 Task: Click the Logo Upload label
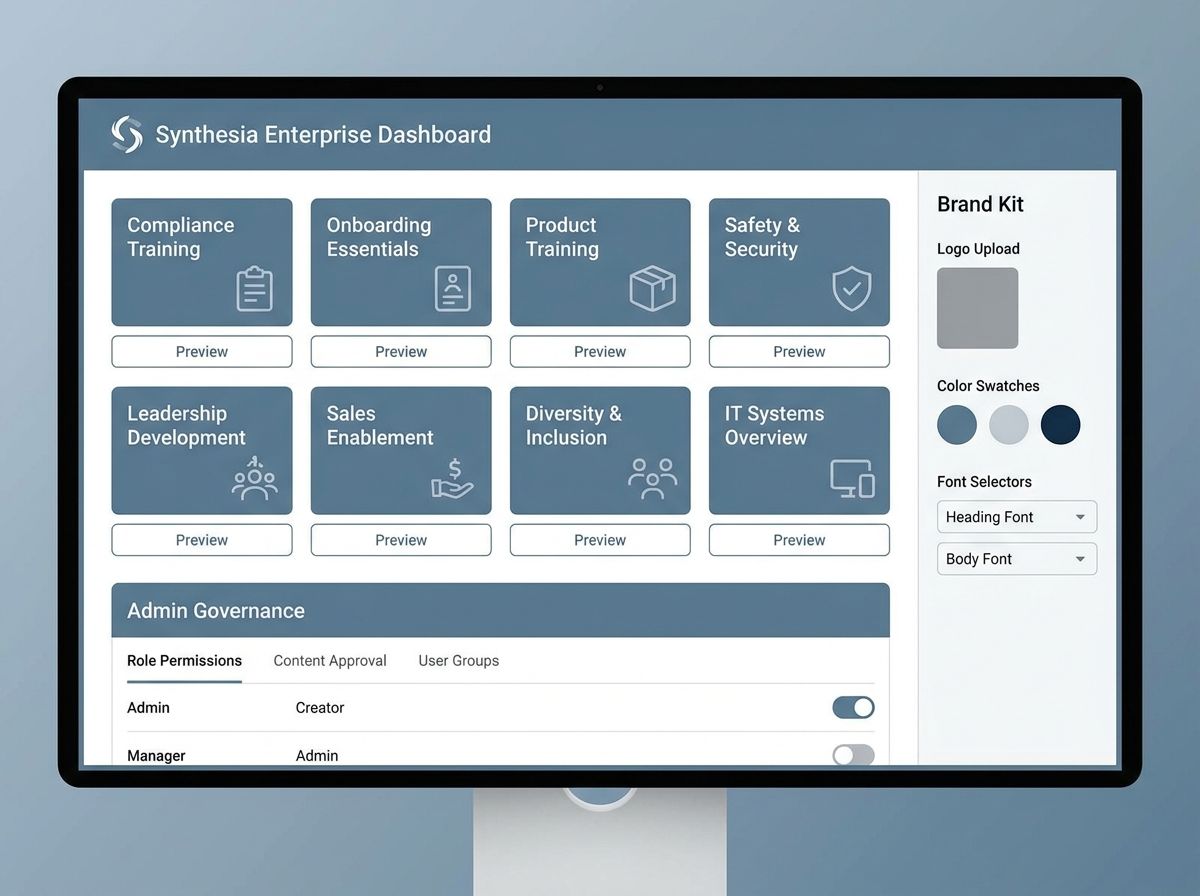click(978, 249)
